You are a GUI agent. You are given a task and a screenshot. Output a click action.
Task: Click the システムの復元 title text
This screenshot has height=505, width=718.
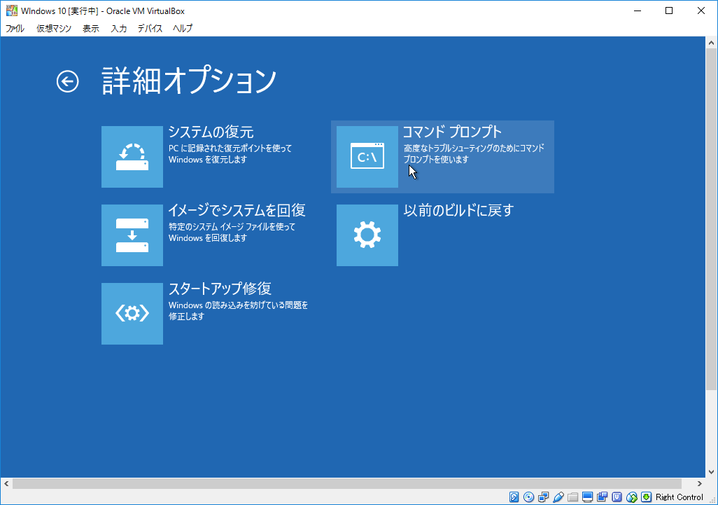click(x=211, y=132)
